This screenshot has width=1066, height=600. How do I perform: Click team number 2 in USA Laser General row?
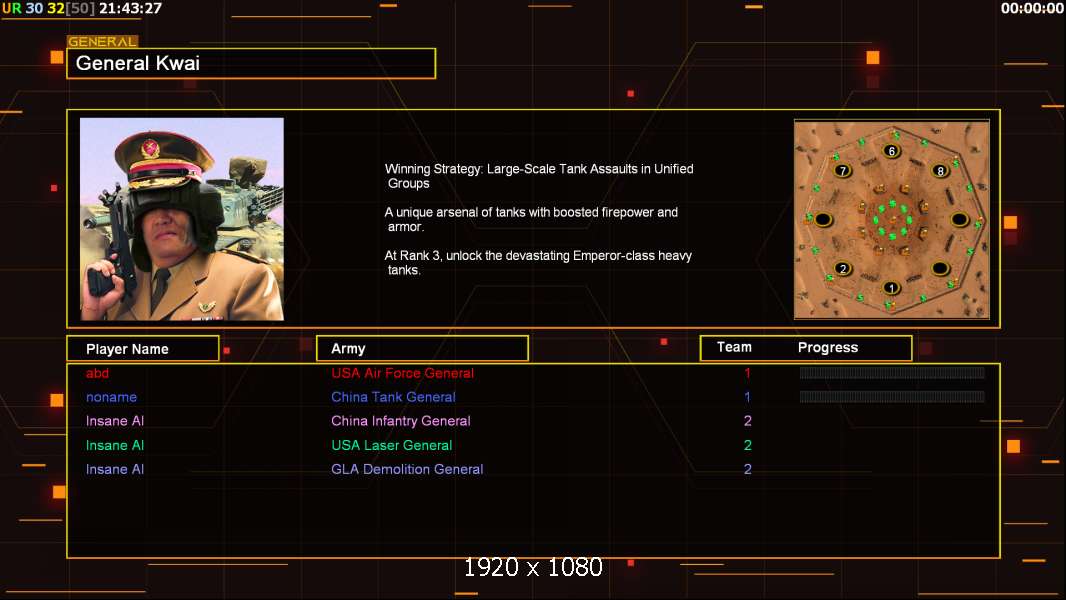pyautogui.click(x=748, y=445)
